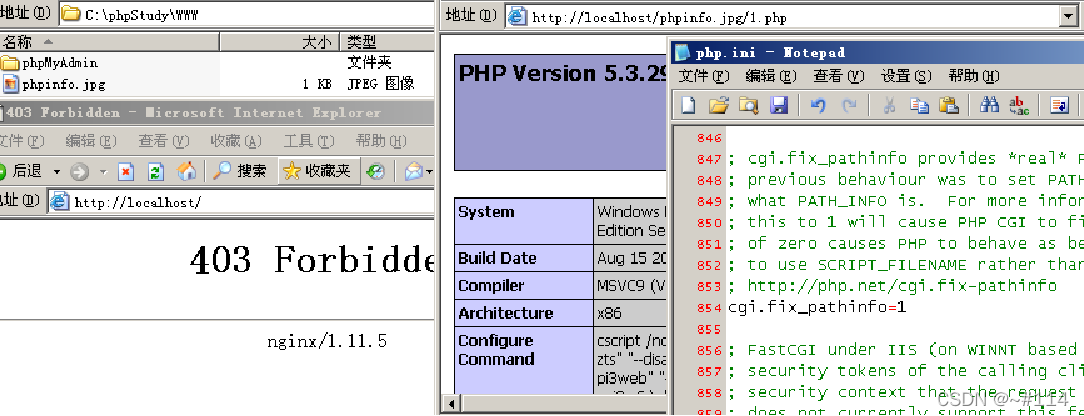
Task: Click the cgi.fix_pathinfo=1 line in Notepad
Action: click(816, 307)
